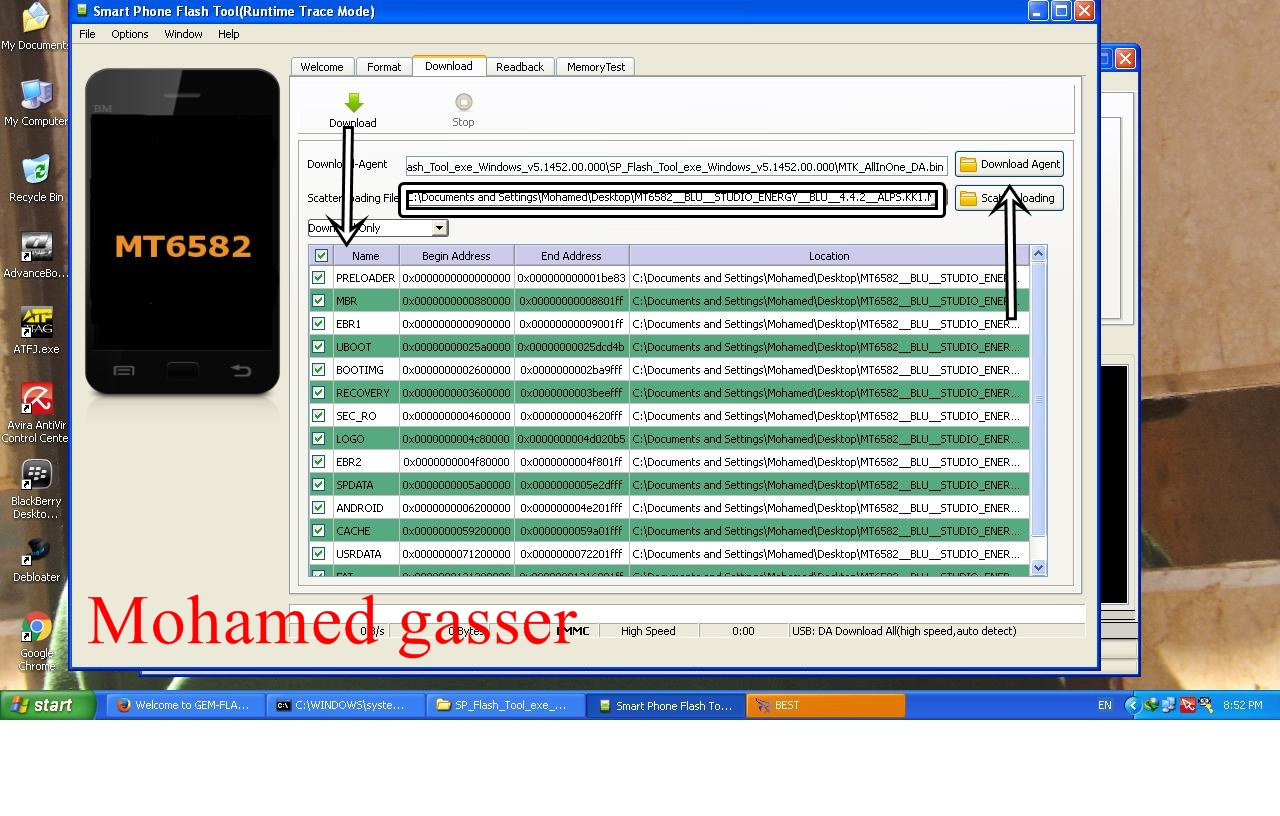Click the Location column header
Viewport: 1280px width, 816px height.
(x=829, y=256)
